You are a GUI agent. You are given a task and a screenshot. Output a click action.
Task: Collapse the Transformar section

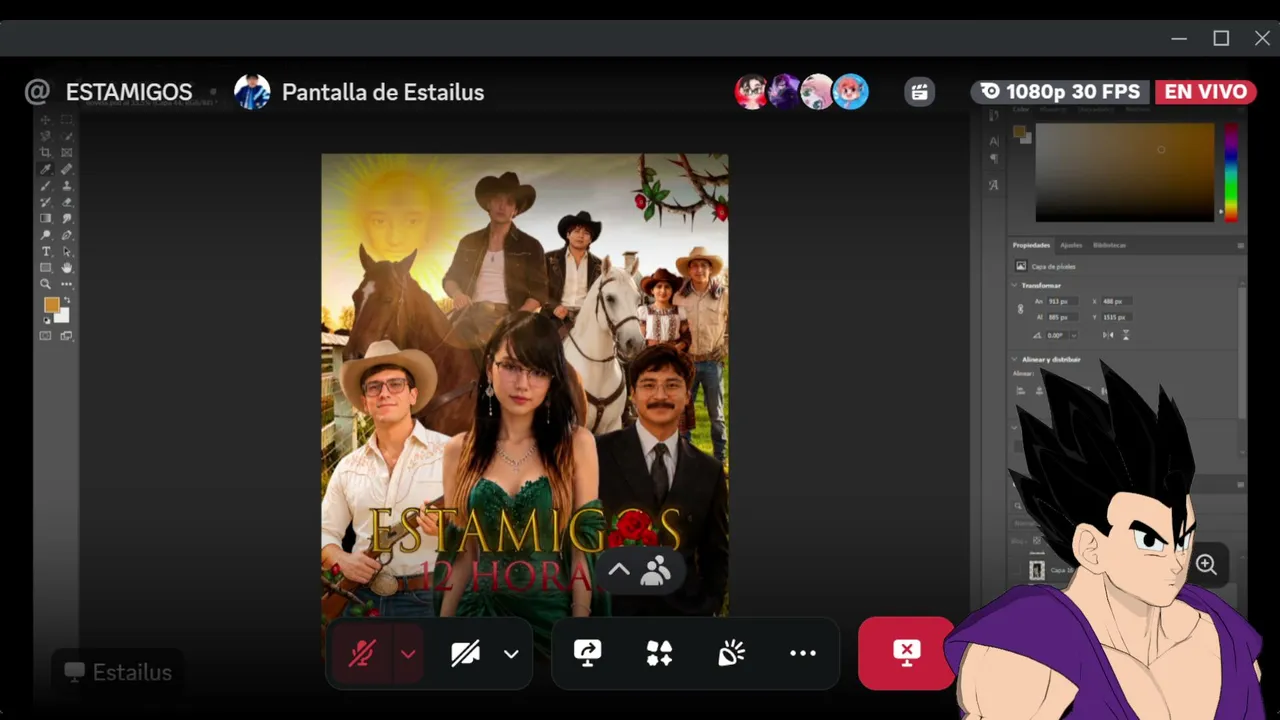coord(1014,285)
